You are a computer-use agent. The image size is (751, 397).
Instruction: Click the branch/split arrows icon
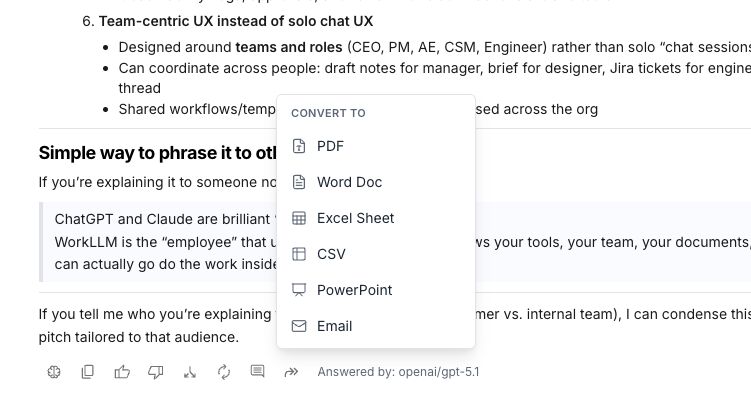(190, 372)
